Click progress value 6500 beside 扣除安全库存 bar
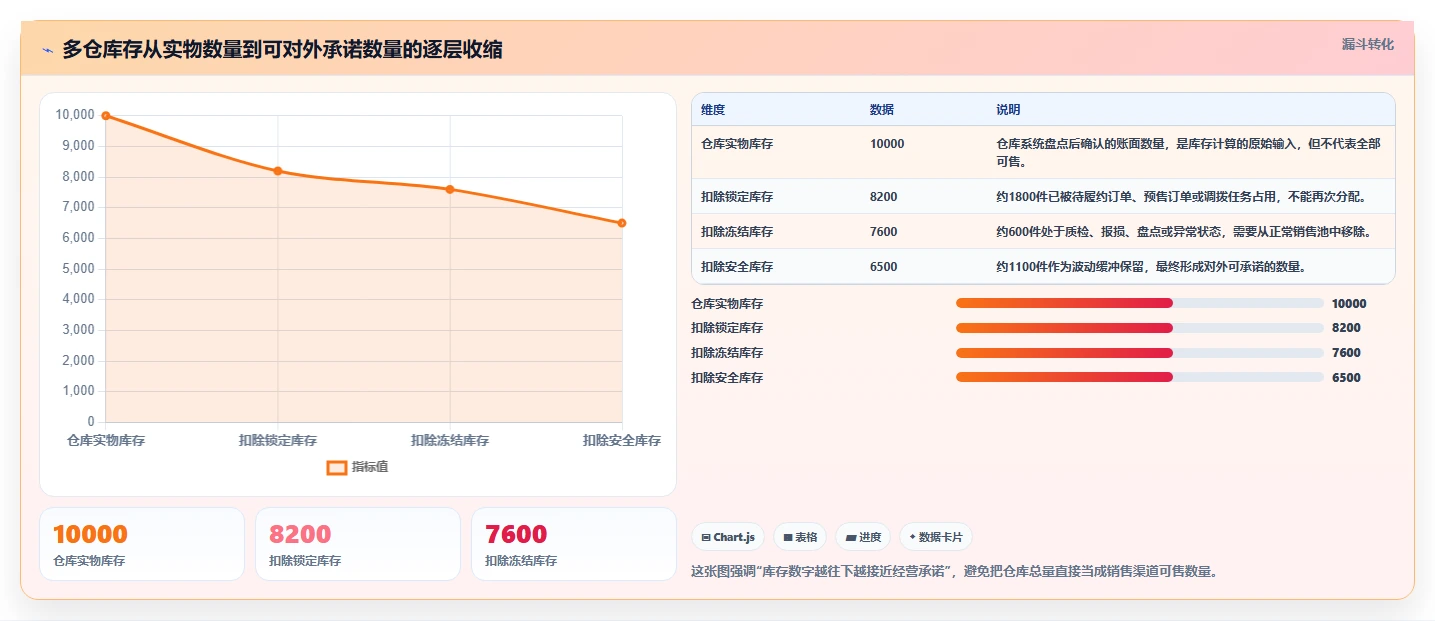The image size is (1435, 621). [1346, 378]
